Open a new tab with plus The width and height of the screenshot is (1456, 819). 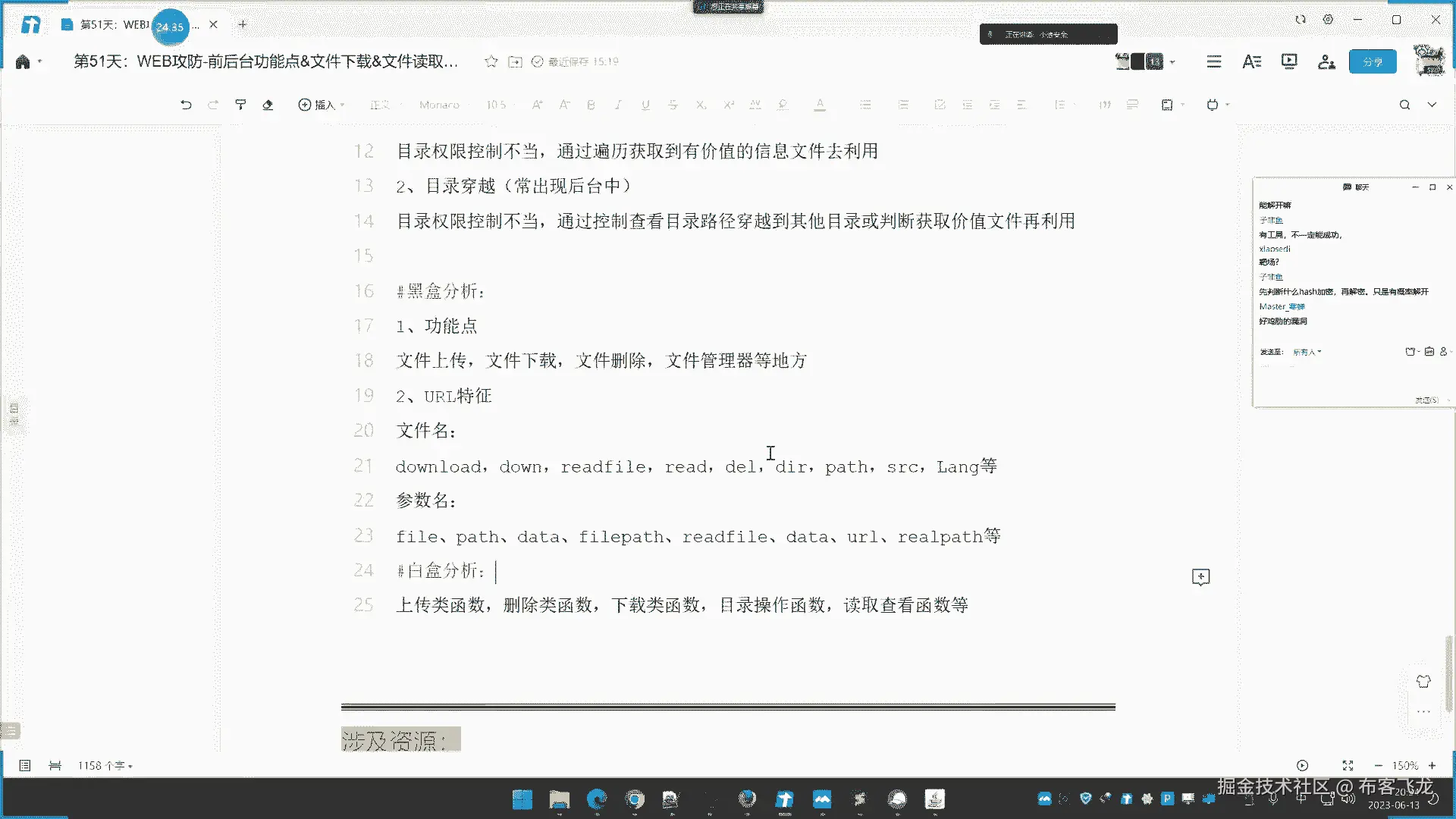[x=243, y=24]
